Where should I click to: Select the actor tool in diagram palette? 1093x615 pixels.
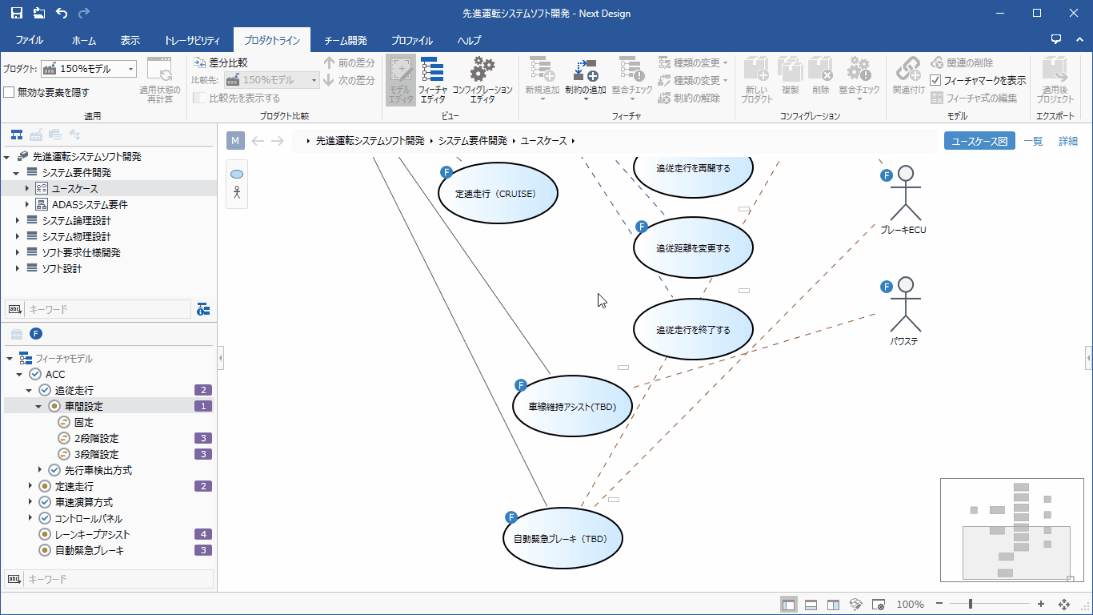[237, 194]
